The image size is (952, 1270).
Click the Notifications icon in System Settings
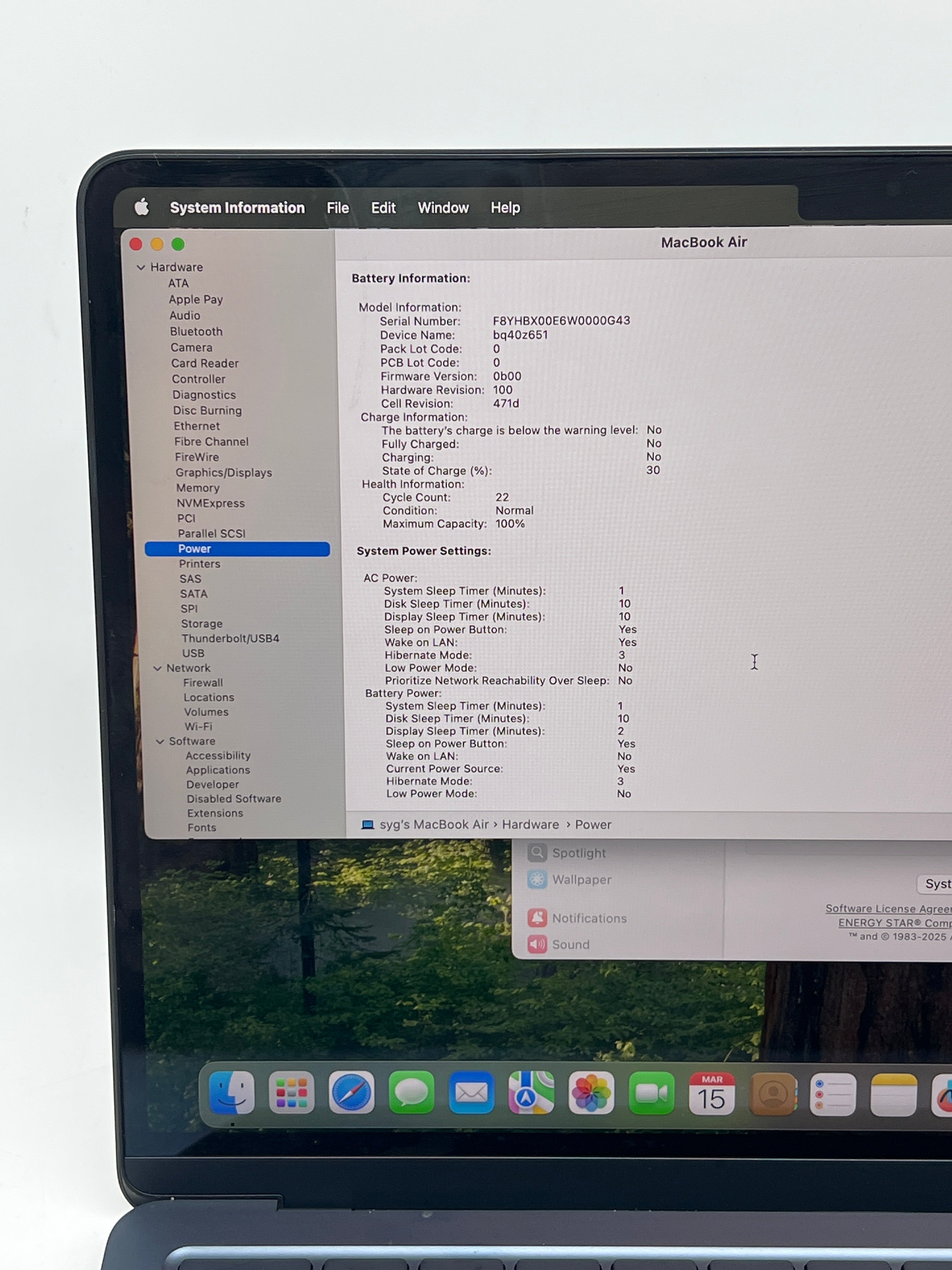pos(537,918)
